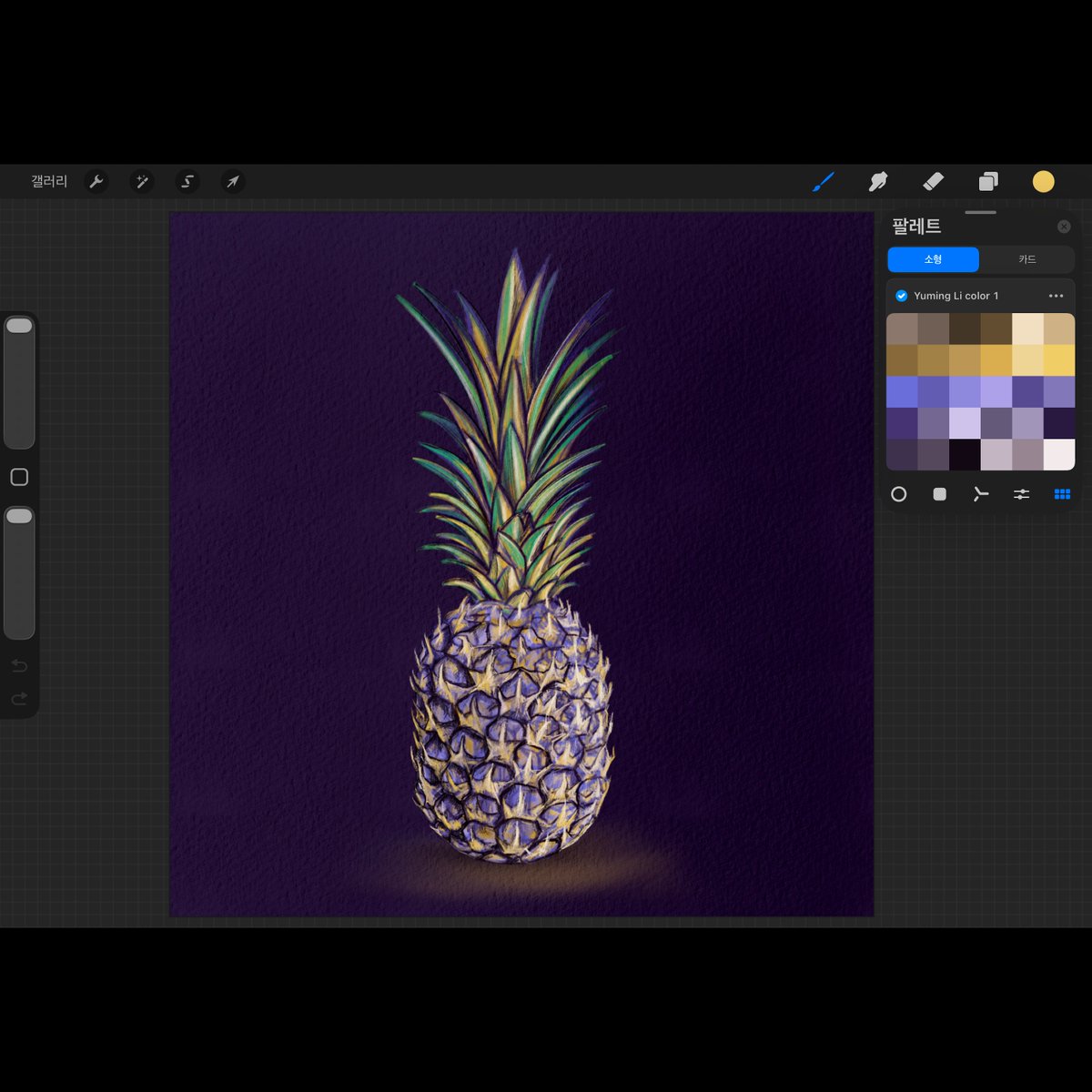Screen dimensions: 1092x1092
Task: Return to the 갤러리
Action: tap(50, 181)
